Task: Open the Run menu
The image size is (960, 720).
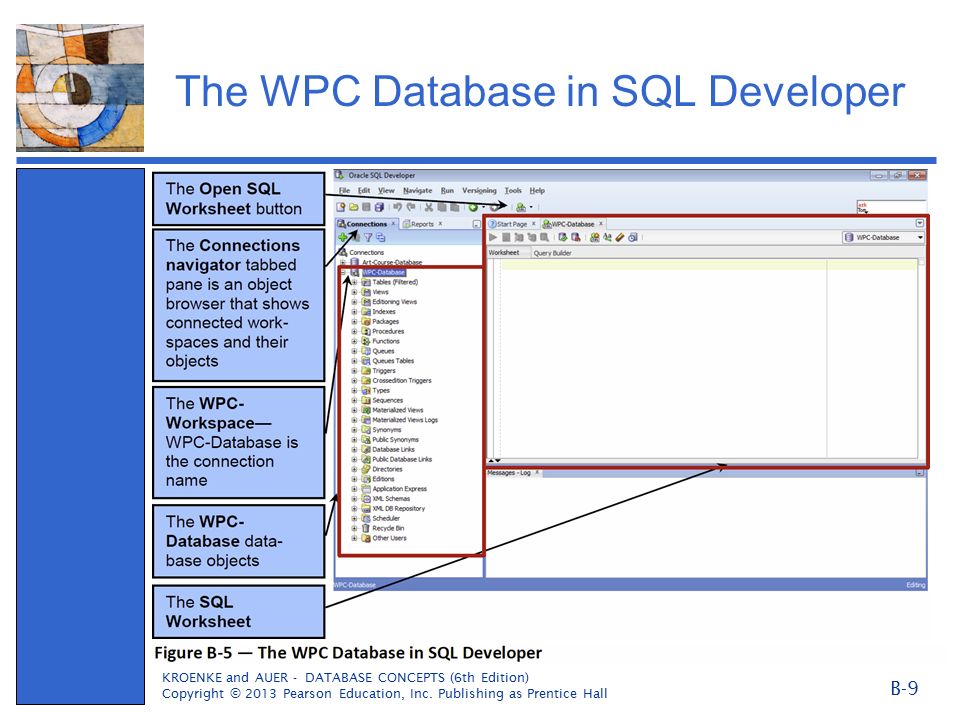Action: click(x=447, y=190)
